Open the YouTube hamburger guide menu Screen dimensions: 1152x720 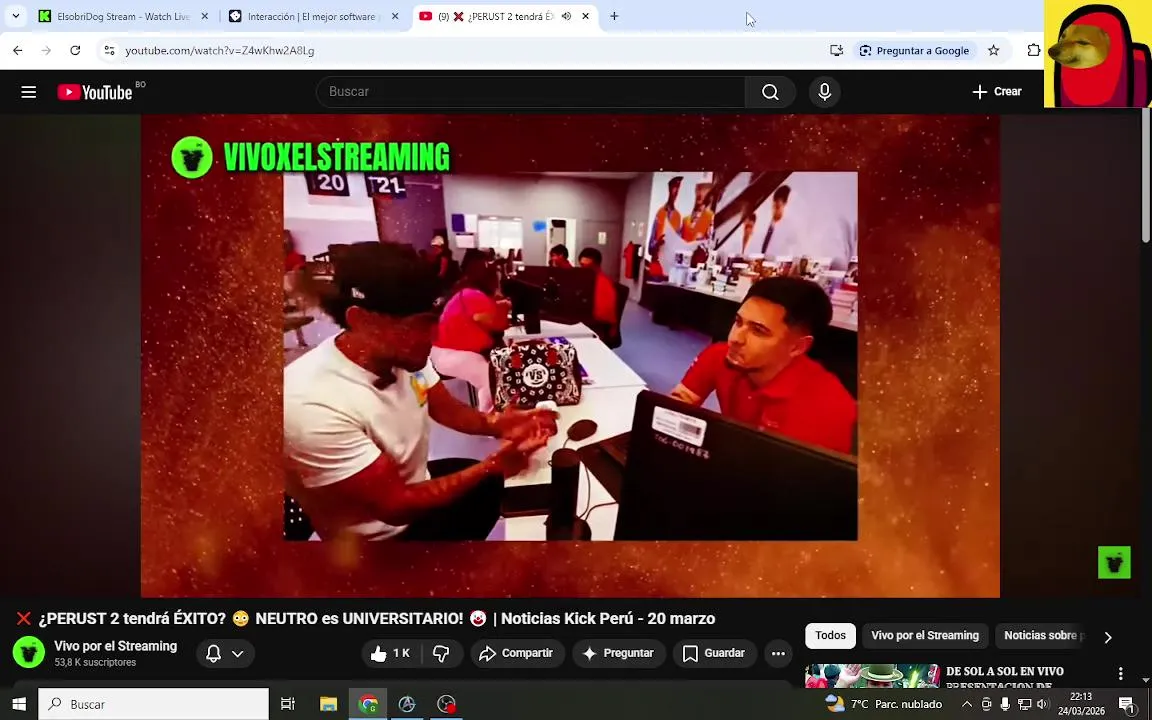click(x=29, y=92)
